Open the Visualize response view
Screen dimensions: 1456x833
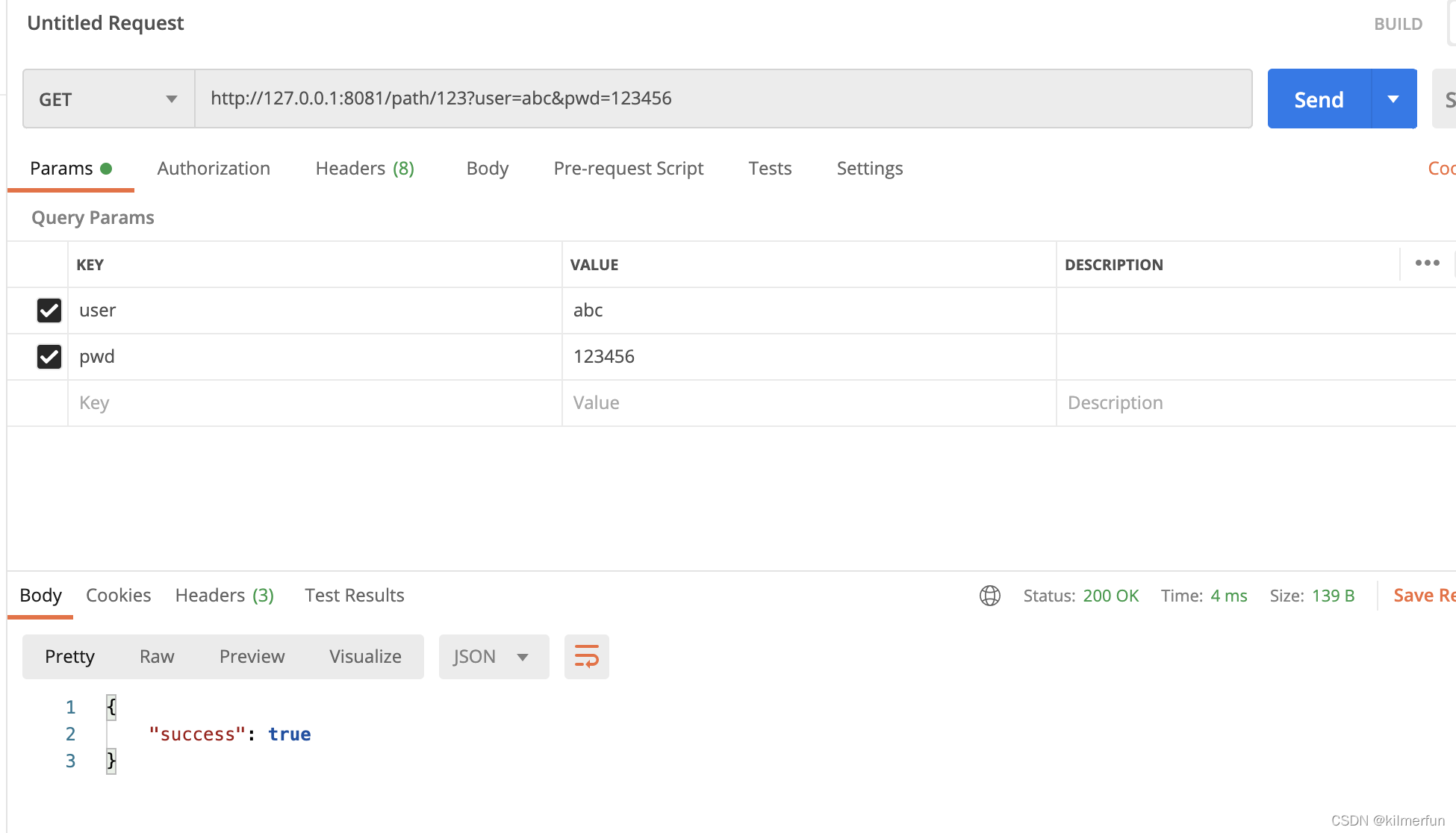pos(365,657)
